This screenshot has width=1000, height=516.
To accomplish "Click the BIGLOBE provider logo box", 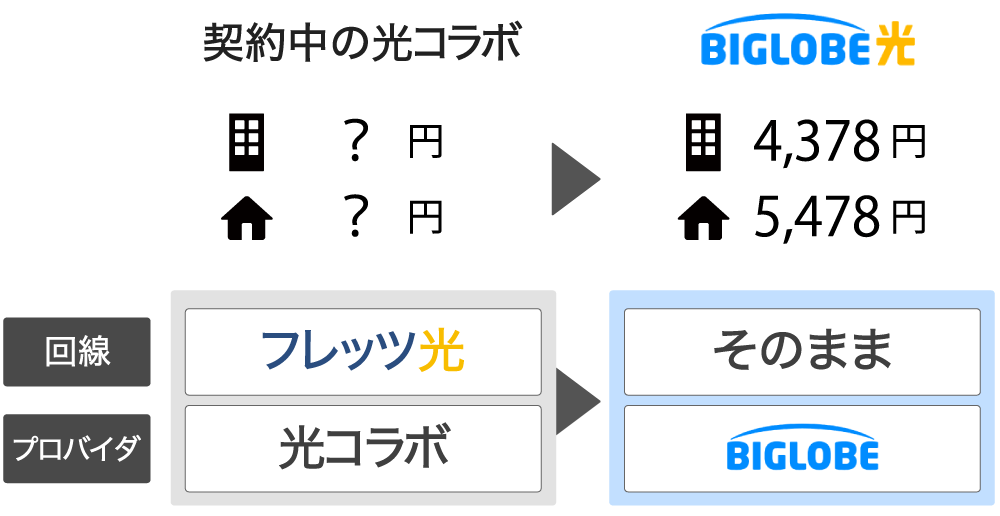I will [x=802, y=448].
